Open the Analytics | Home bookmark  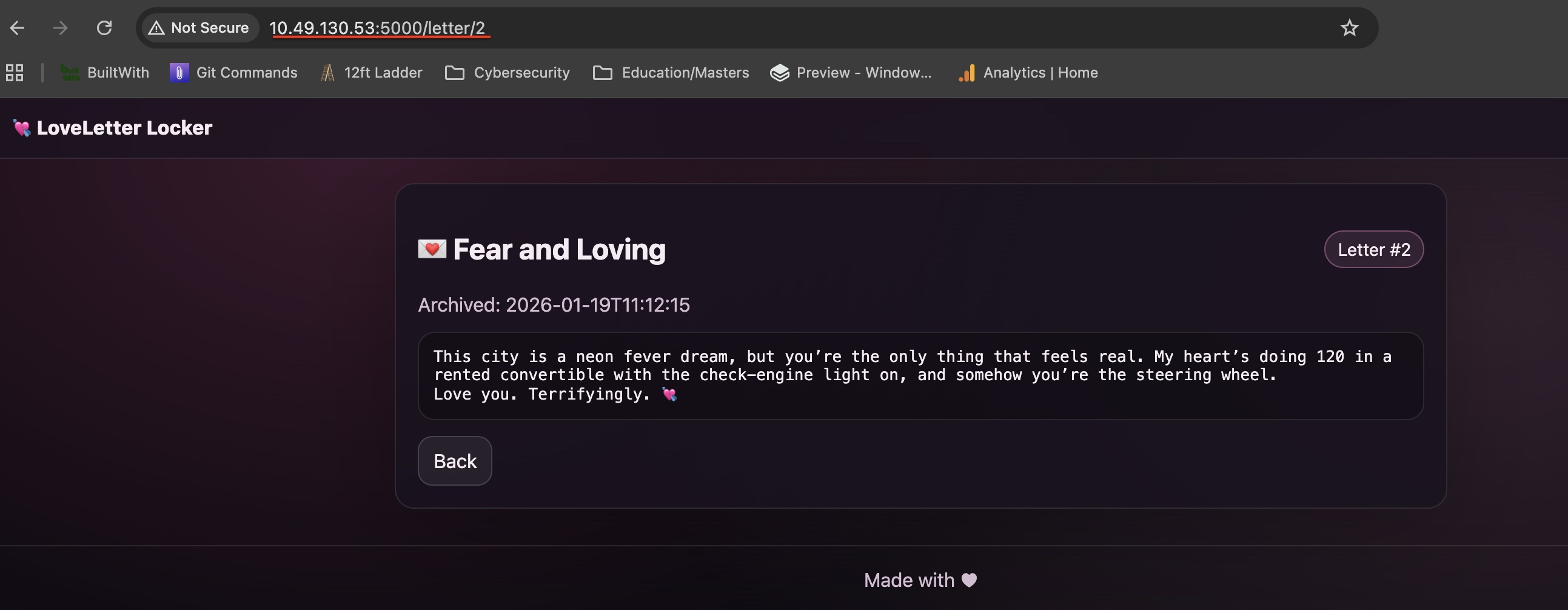[1027, 72]
